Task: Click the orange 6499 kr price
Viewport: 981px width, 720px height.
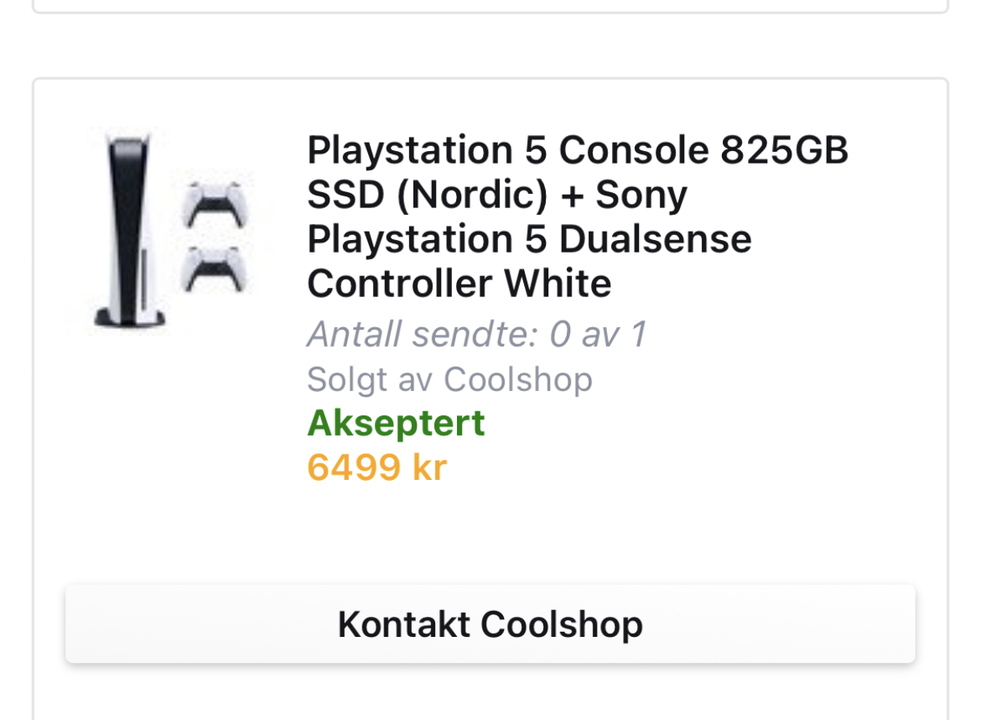Action: (377, 467)
